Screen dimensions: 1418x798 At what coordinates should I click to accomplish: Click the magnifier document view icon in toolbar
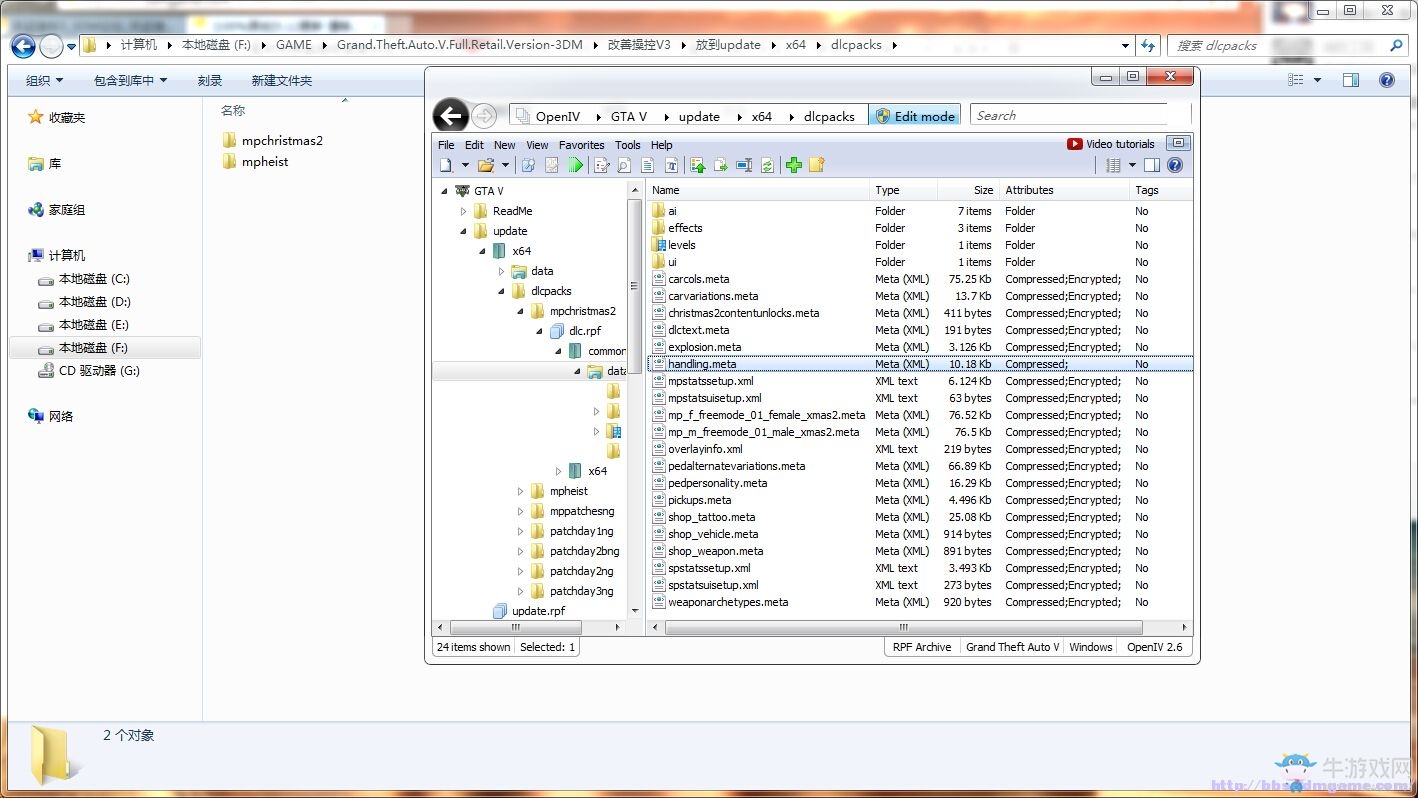(624, 165)
